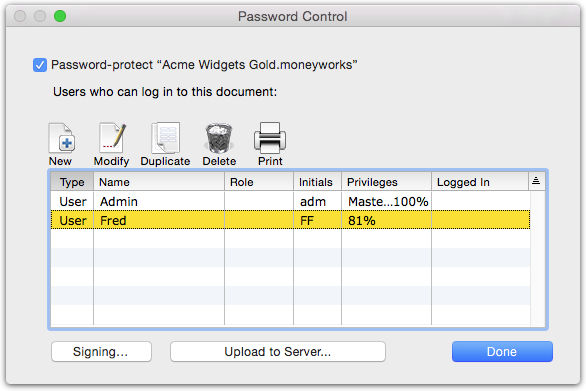
Task: Open the Signing... dialog
Action: [101, 351]
